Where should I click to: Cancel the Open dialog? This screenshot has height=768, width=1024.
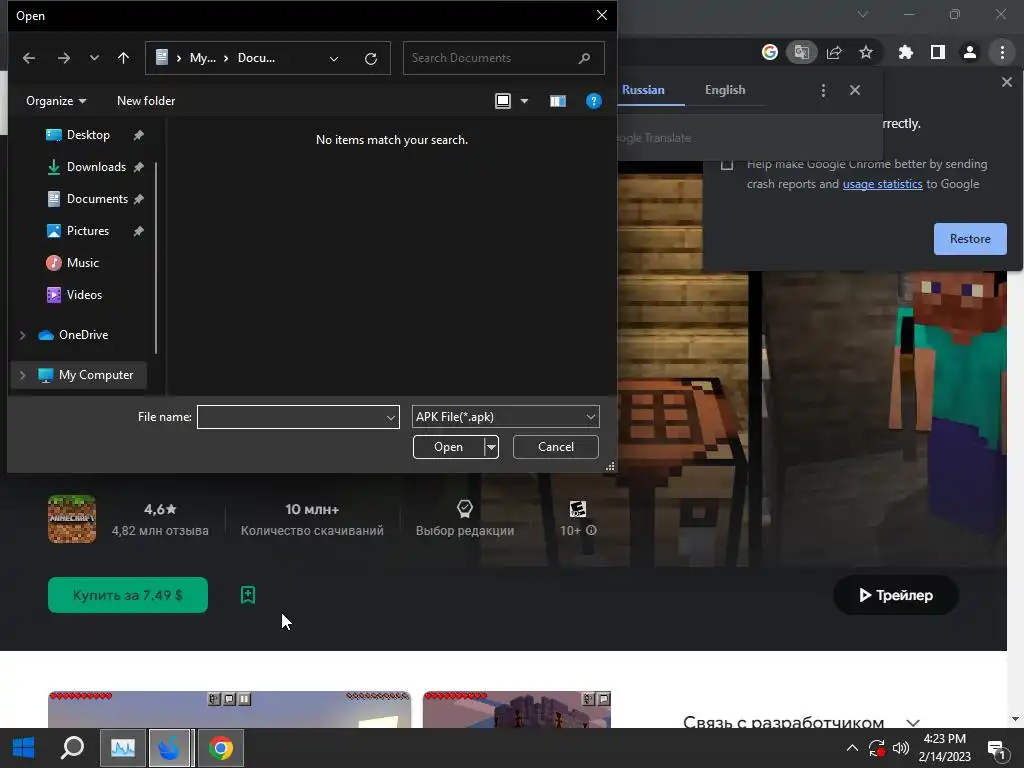[x=556, y=447]
